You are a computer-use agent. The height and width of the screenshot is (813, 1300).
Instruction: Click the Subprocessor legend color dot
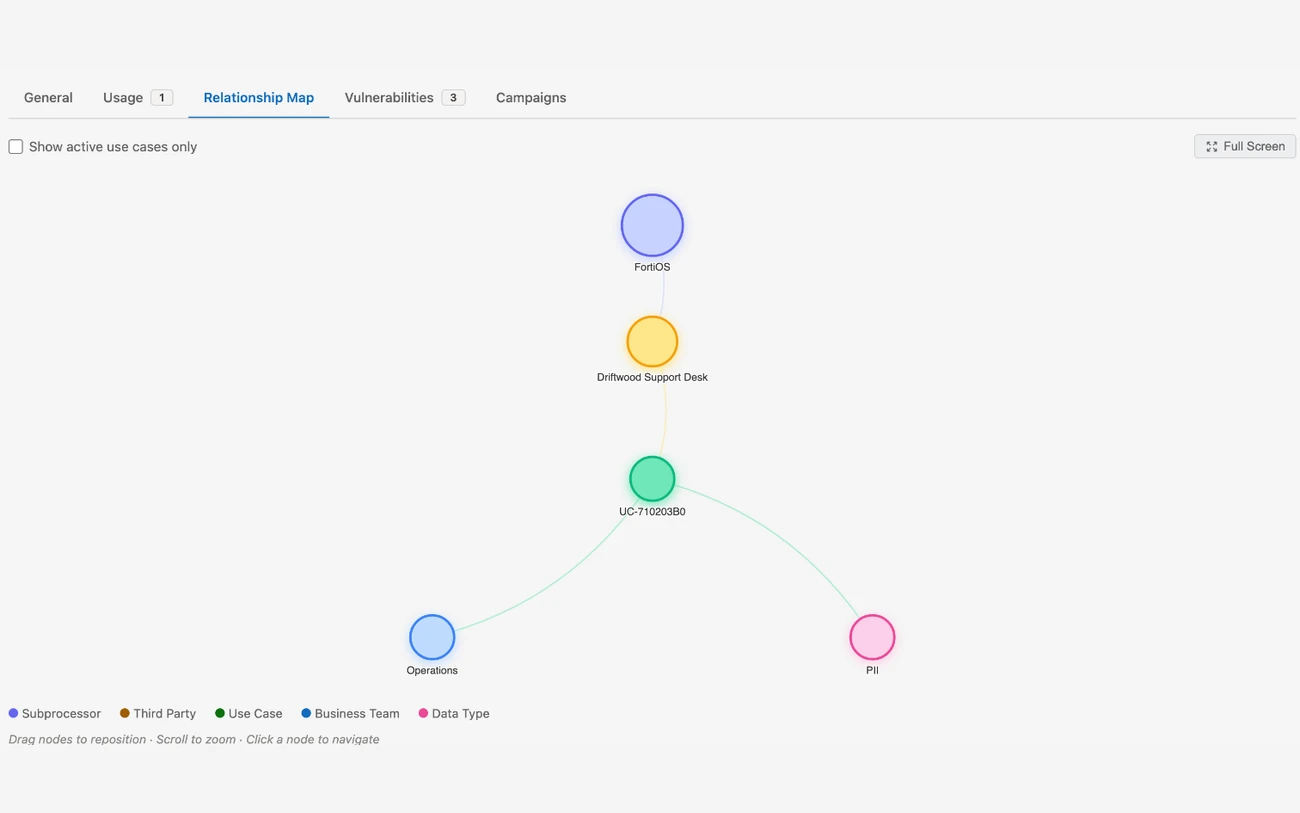click(13, 713)
